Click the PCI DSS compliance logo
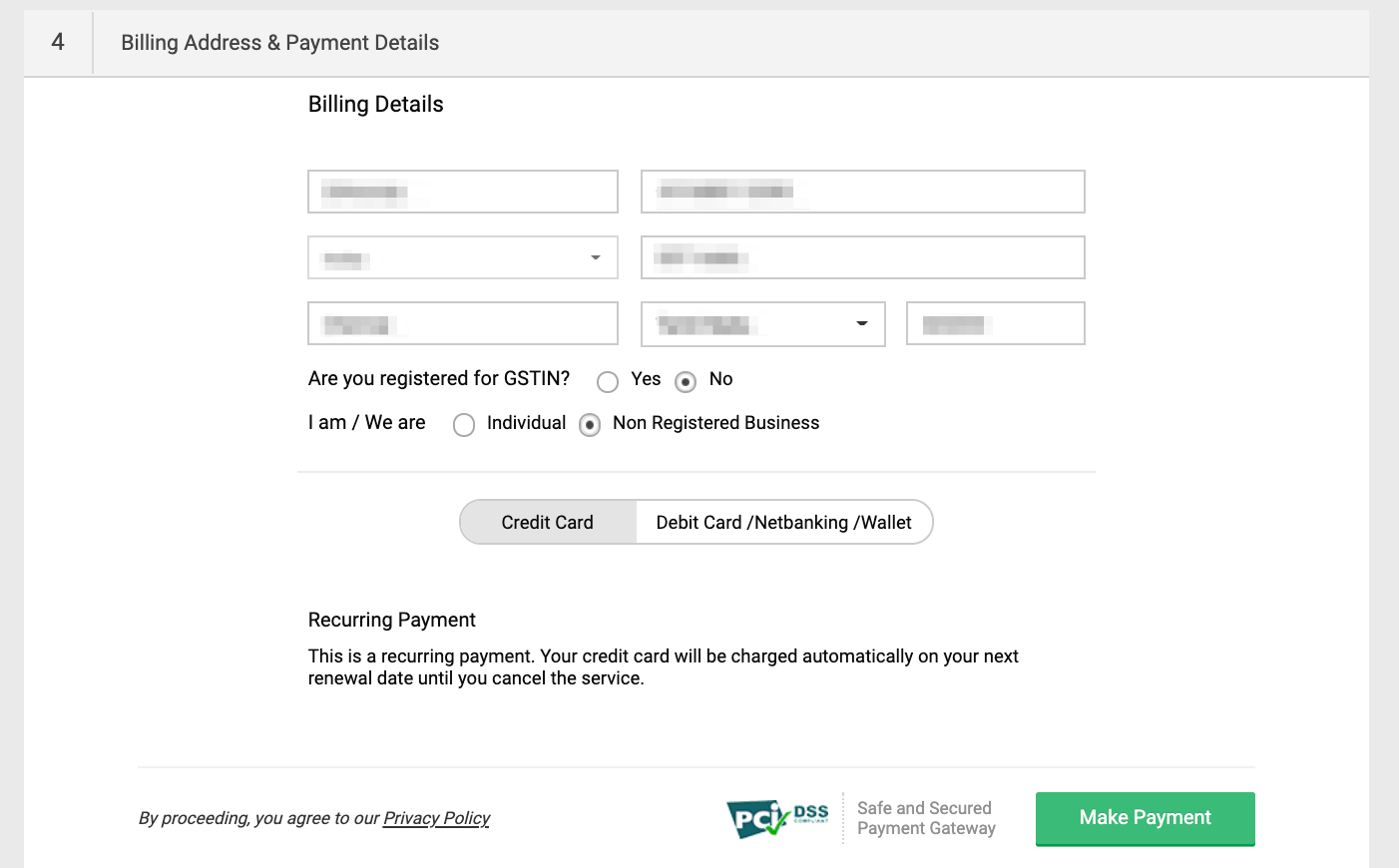 (777, 818)
